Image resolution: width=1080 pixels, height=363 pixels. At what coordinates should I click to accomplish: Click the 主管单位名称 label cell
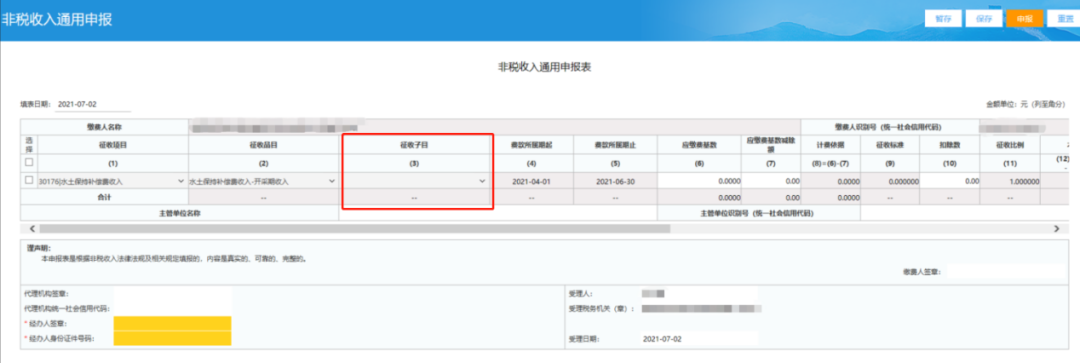[x=180, y=213]
